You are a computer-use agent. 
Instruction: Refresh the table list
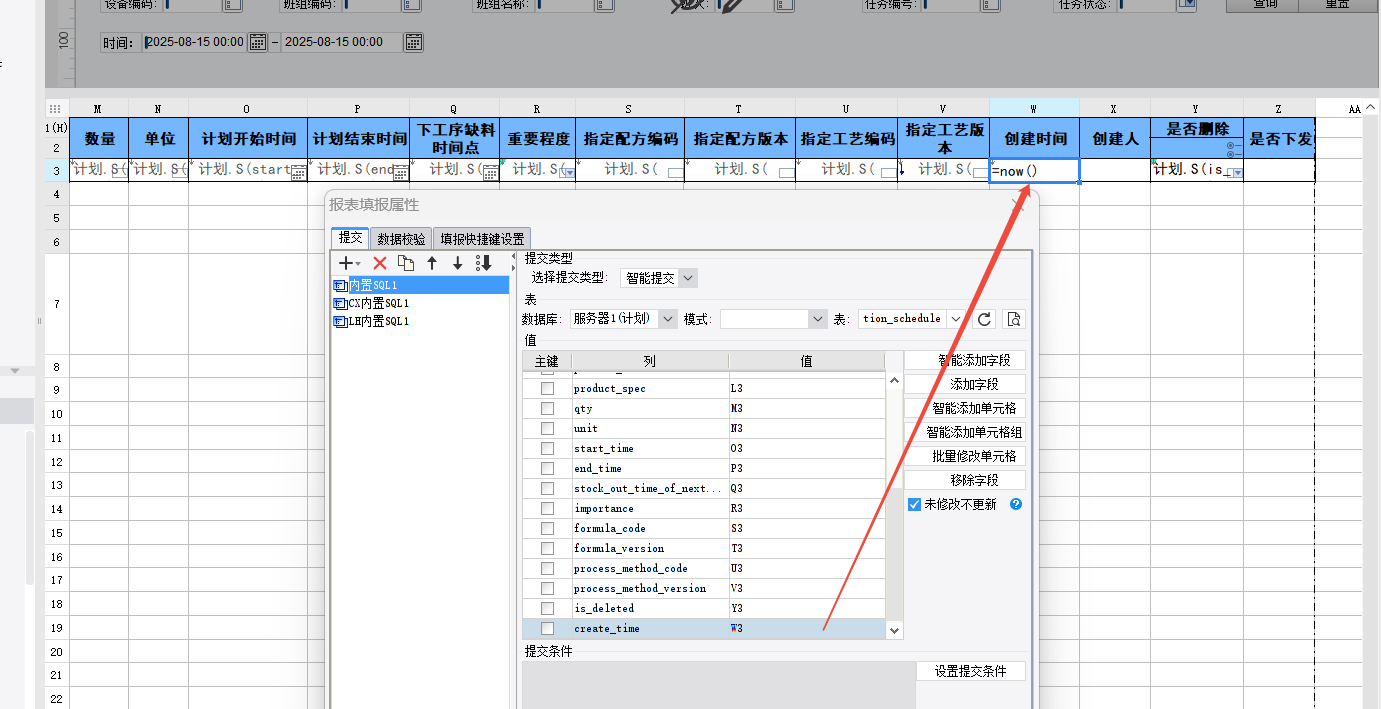(x=985, y=319)
